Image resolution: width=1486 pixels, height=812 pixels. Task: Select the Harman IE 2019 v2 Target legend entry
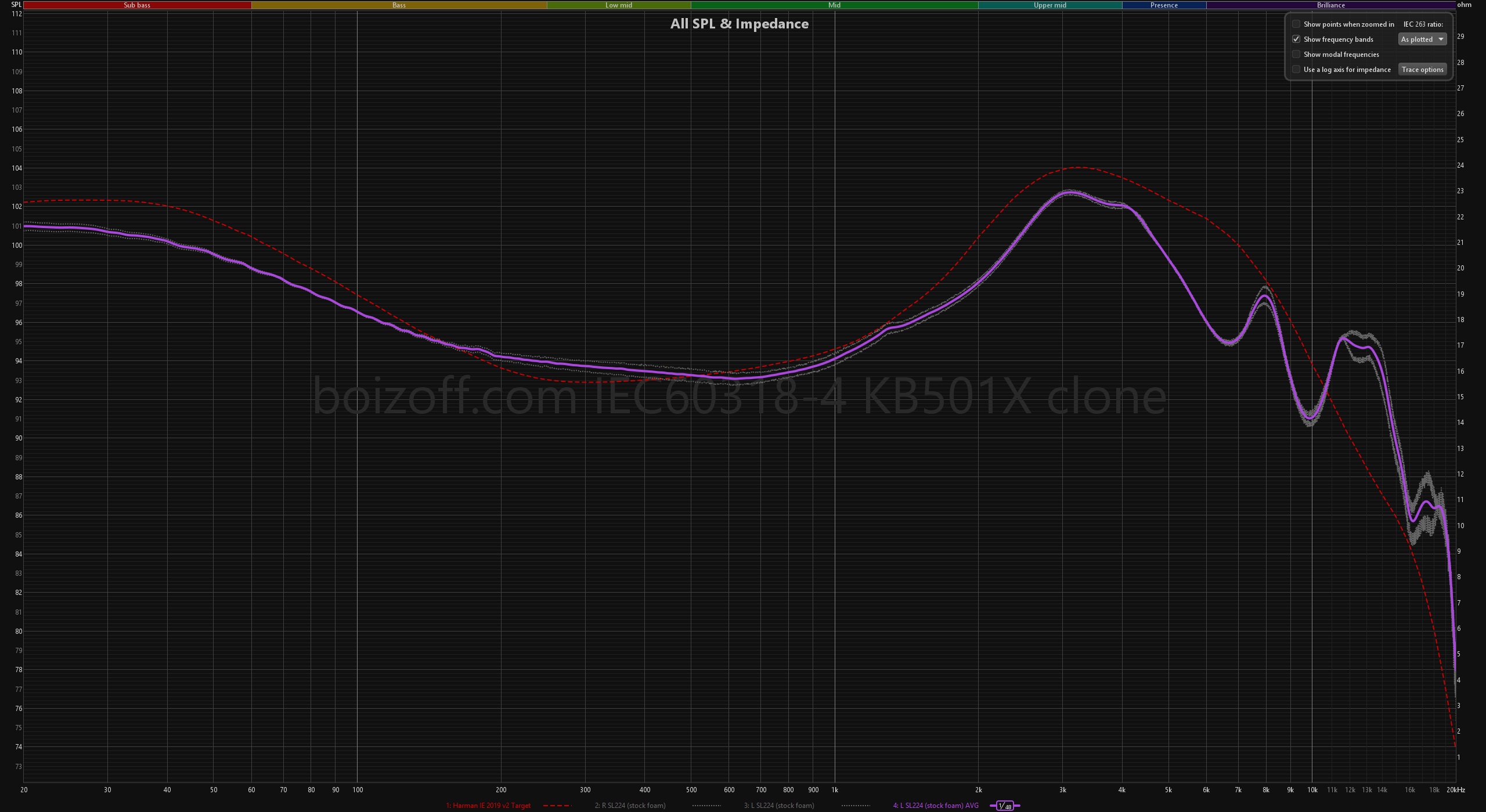click(x=488, y=806)
